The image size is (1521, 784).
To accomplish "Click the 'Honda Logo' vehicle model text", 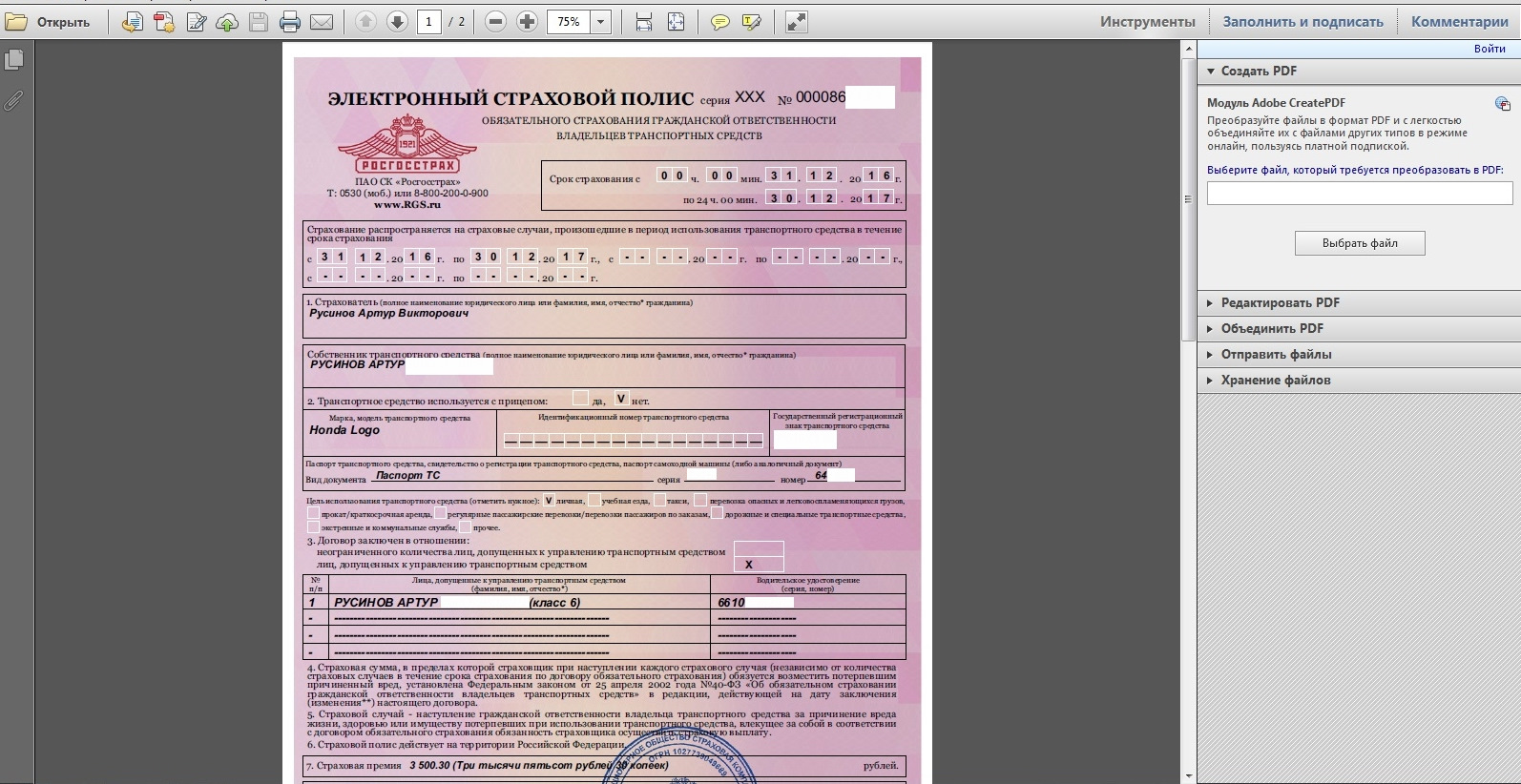I will click(x=344, y=430).
